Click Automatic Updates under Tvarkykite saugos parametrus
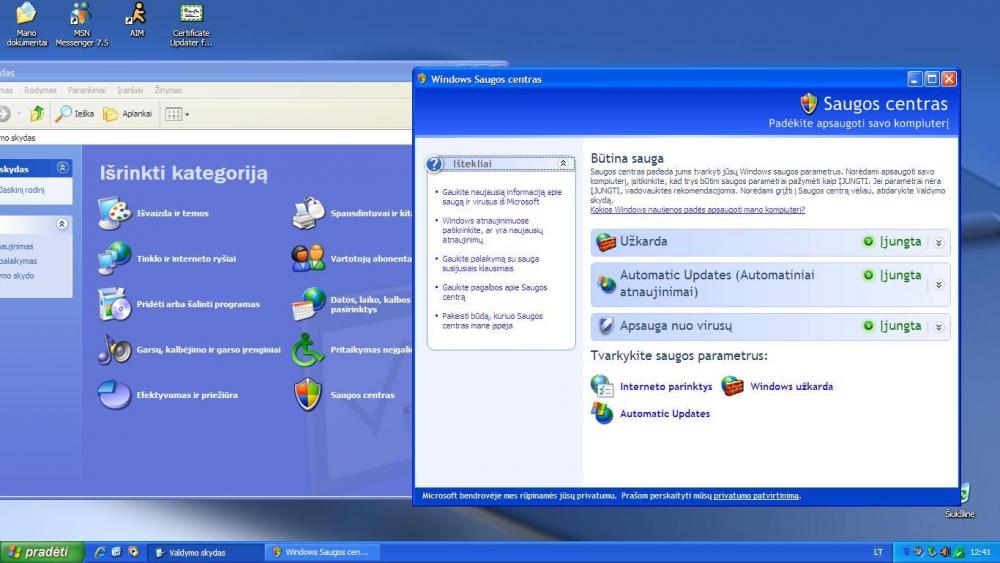 [x=664, y=413]
